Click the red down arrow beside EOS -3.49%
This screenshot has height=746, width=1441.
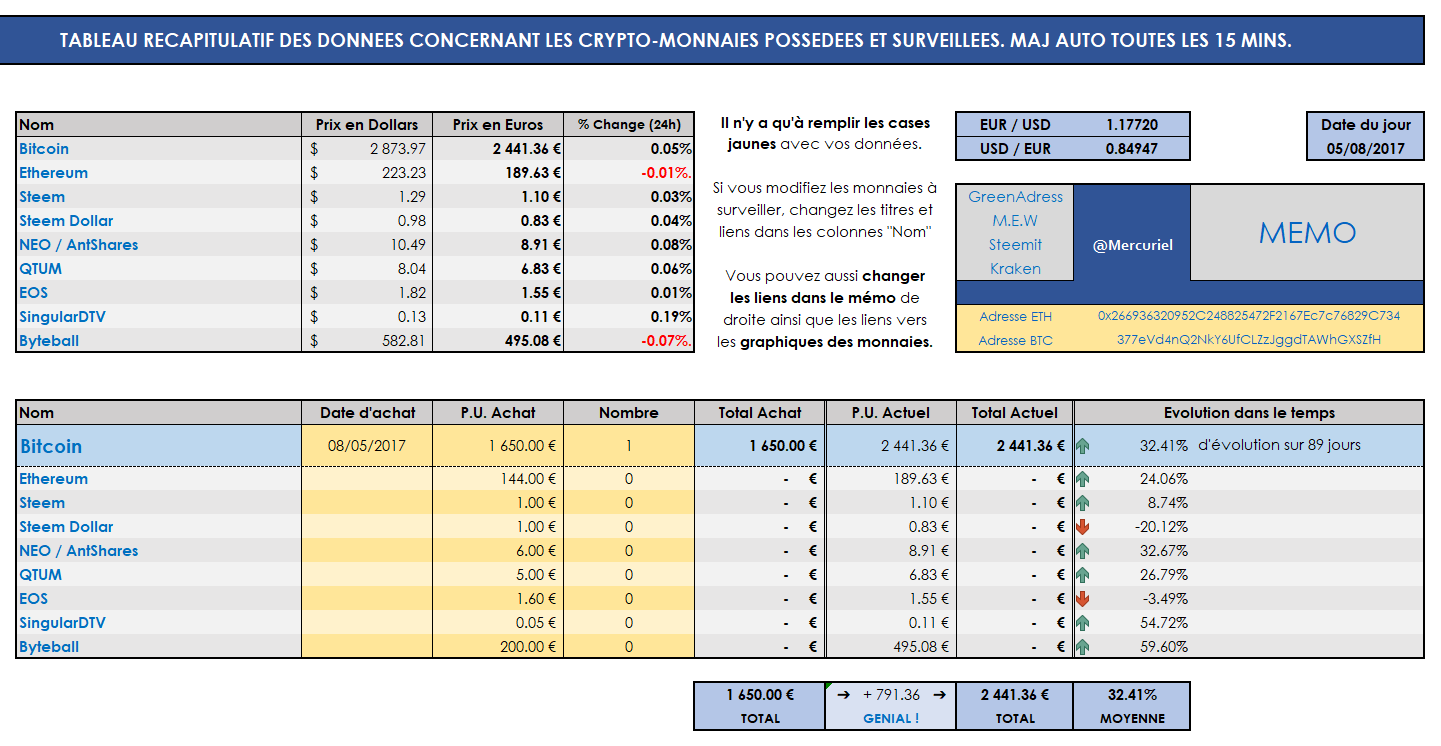pyautogui.click(x=1082, y=599)
